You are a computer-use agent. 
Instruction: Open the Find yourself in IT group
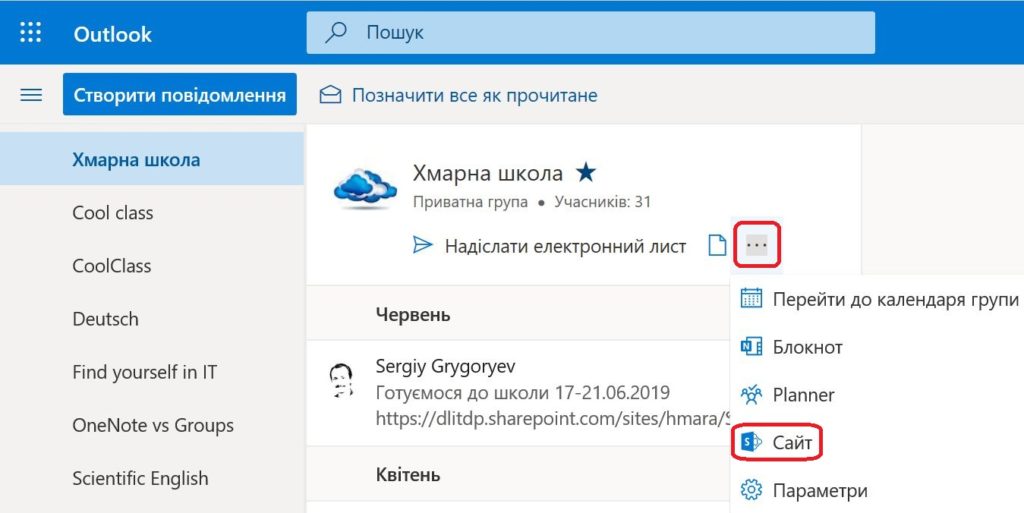pos(152,372)
